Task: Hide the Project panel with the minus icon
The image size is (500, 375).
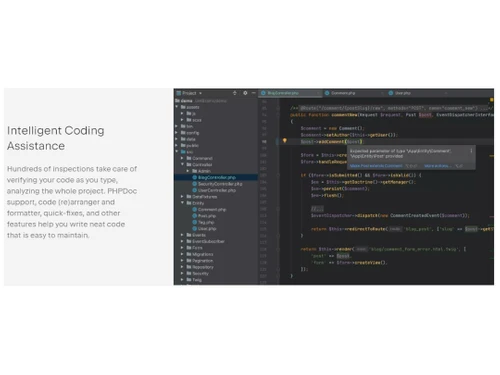Action: 254,93
